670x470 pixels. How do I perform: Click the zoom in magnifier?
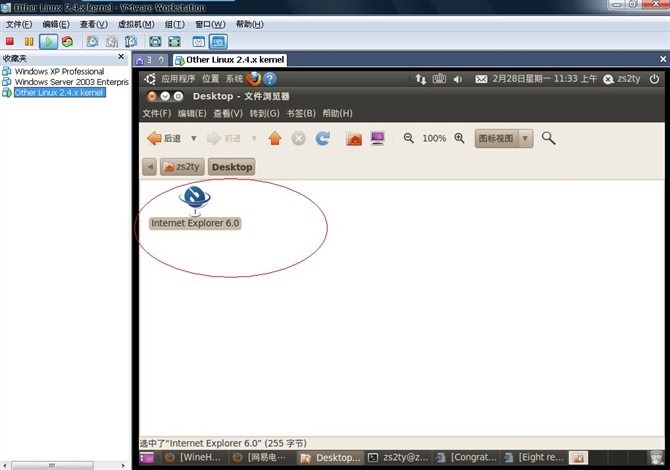point(459,138)
